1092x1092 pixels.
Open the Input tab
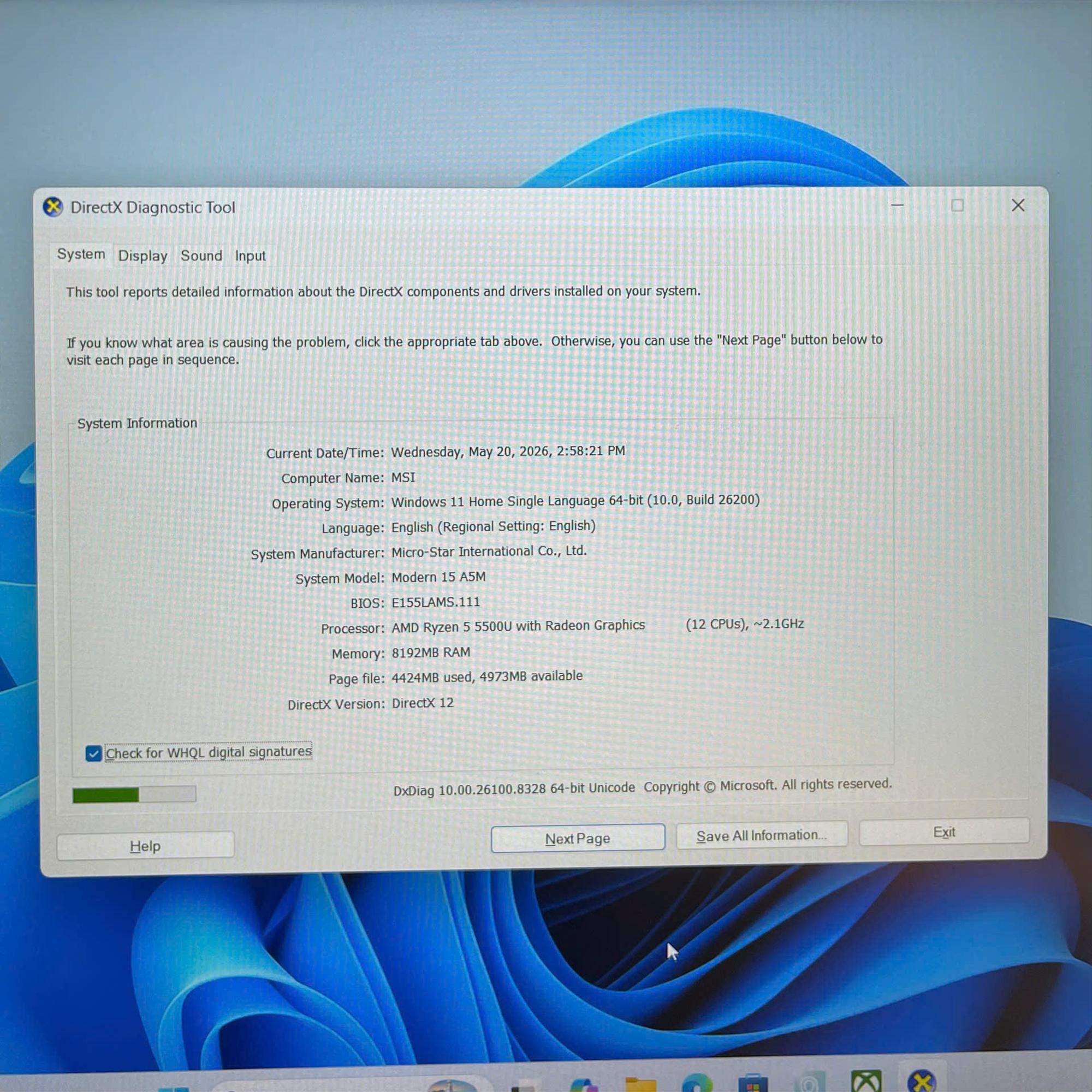pyautogui.click(x=250, y=256)
